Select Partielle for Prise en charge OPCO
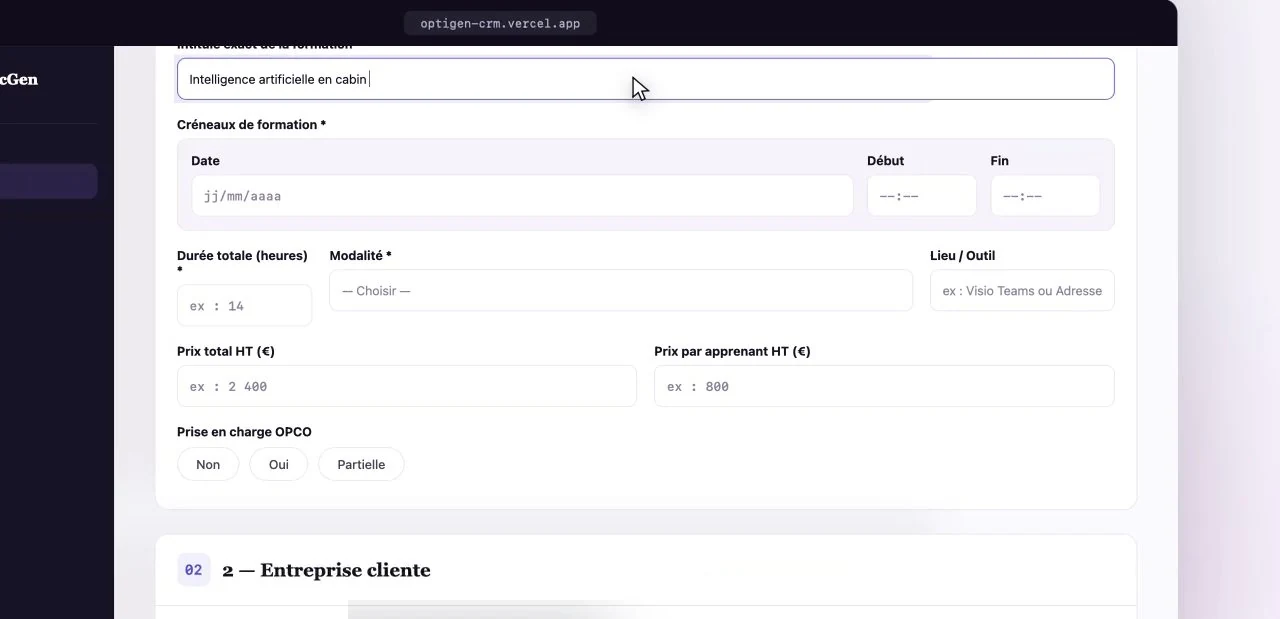 point(361,464)
